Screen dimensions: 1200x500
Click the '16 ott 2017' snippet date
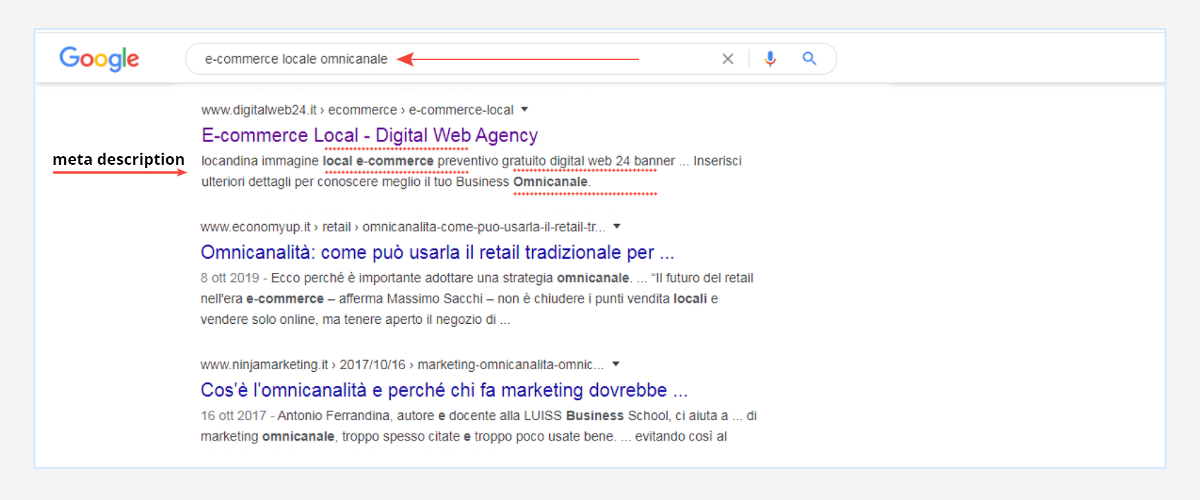(233, 414)
